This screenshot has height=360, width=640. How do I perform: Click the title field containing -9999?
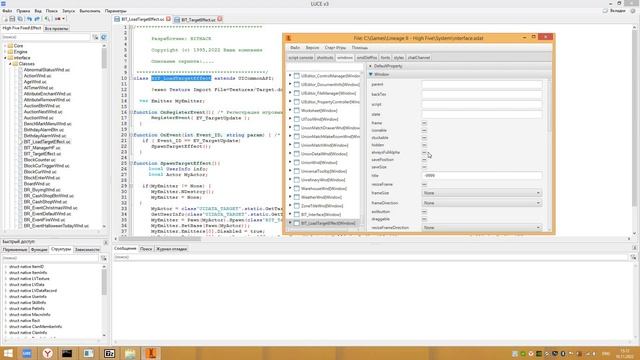click(482, 176)
